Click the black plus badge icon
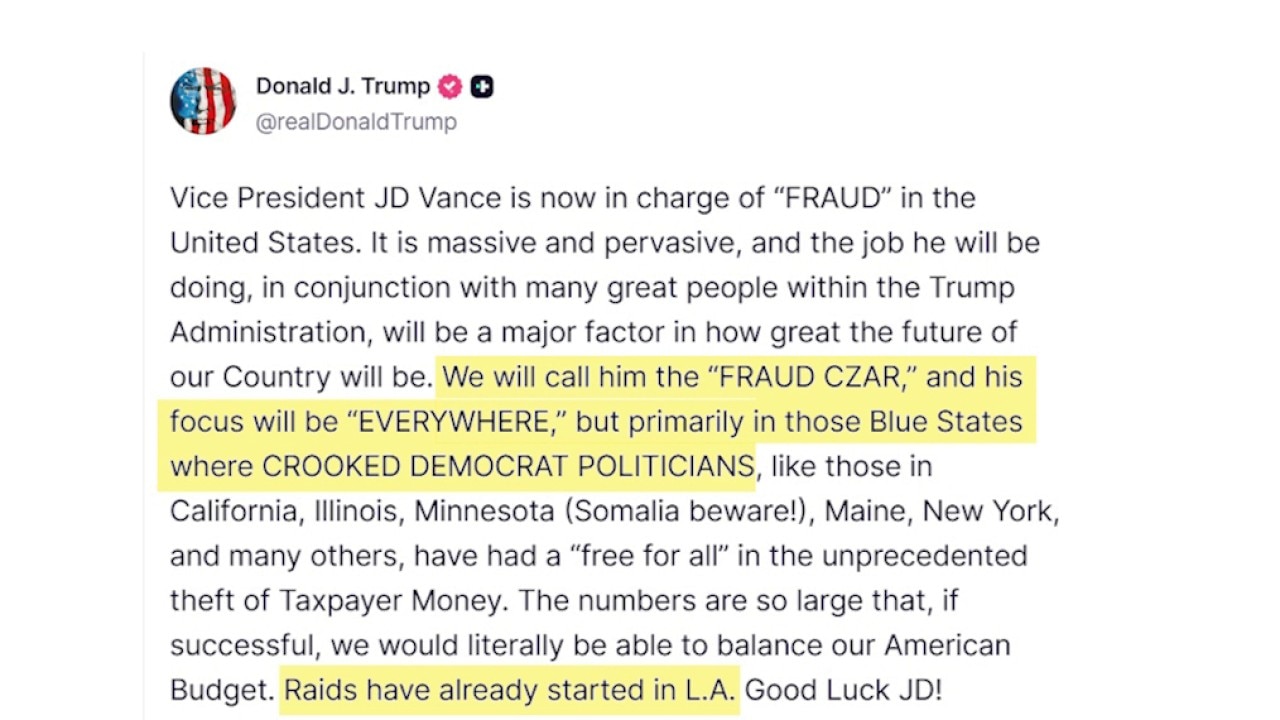1280x720 pixels. pyautogui.click(x=482, y=87)
